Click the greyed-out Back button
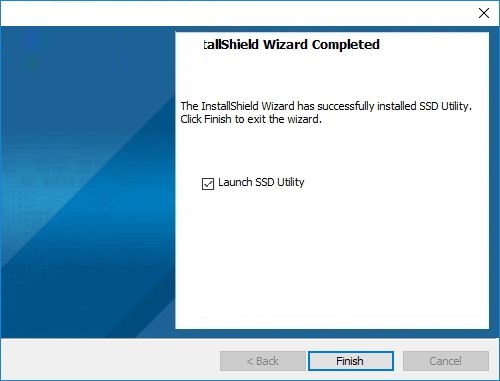 click(262, 361)
